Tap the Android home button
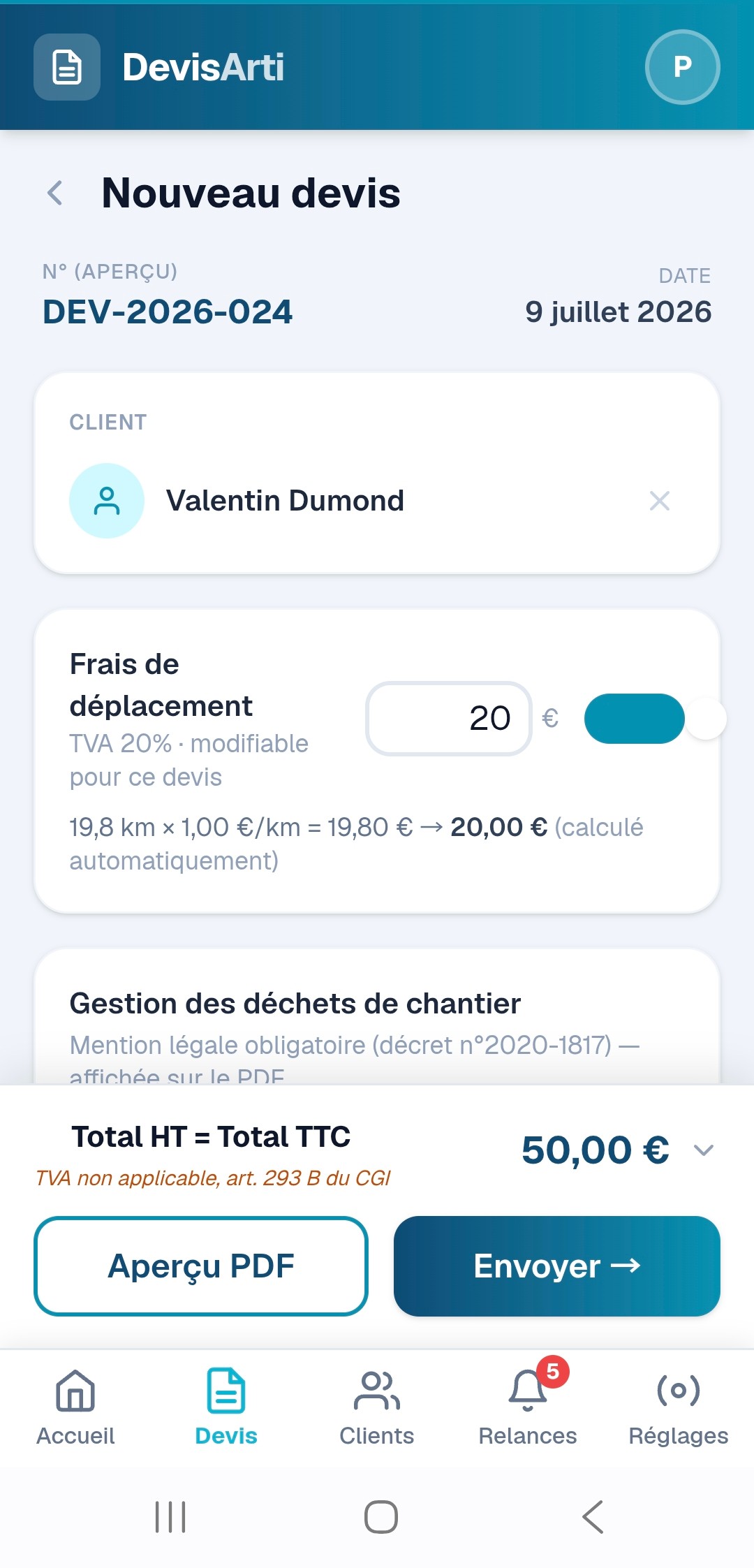Viewport: 754px width, 1568px height. coord(381,1517)
